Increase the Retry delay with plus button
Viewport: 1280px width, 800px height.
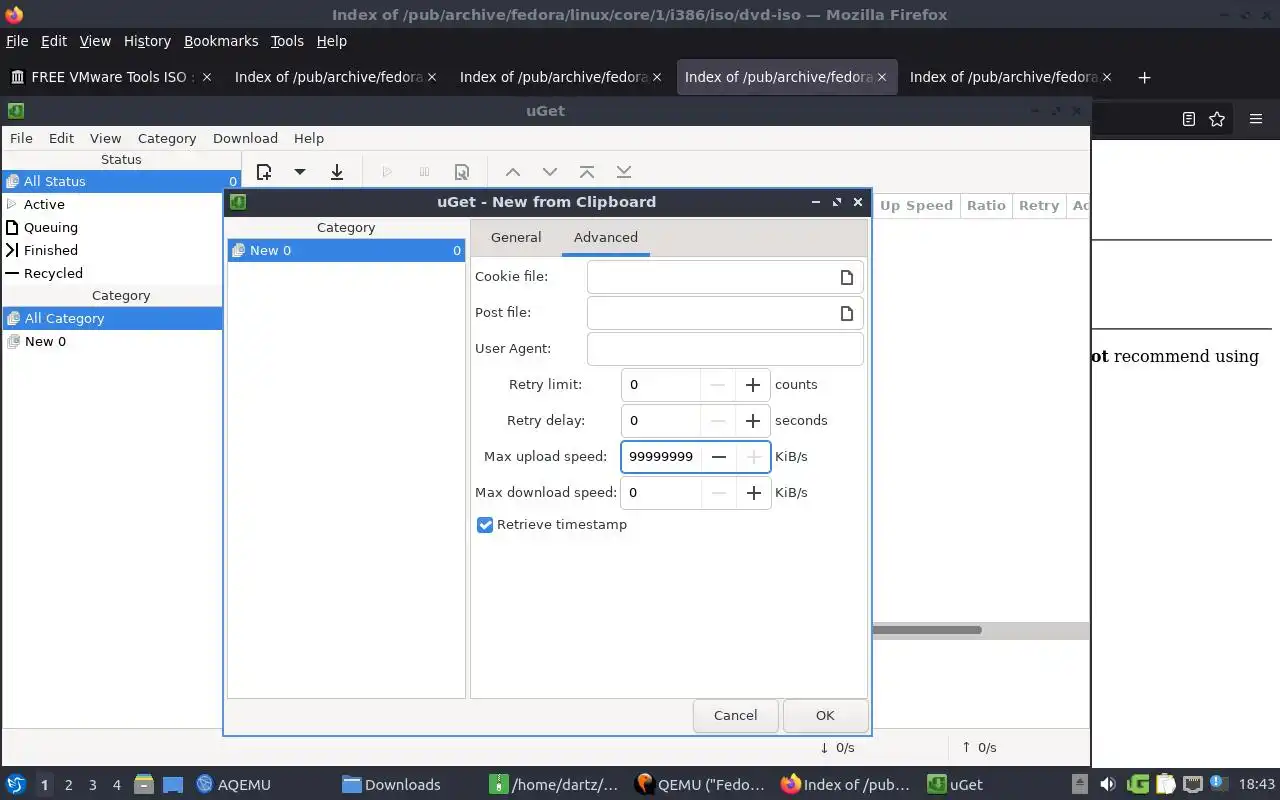(753, 421)
